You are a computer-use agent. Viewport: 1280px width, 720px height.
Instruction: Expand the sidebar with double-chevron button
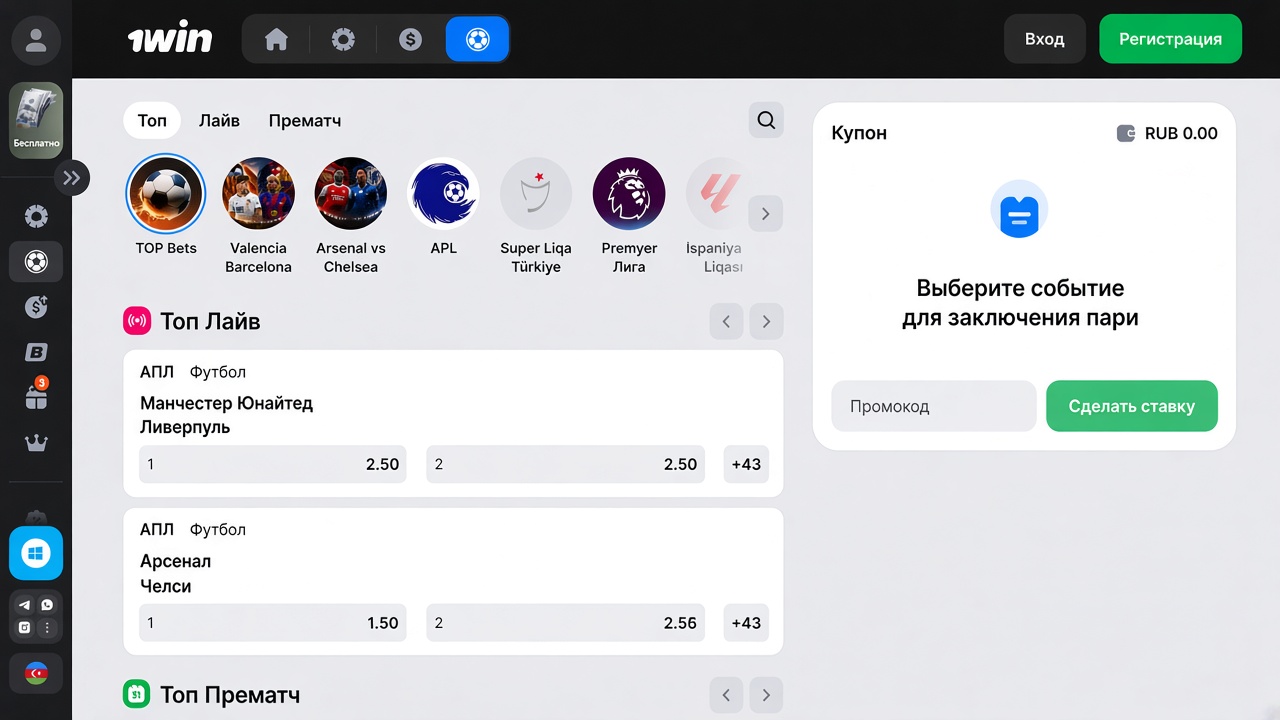coord(72,178)
